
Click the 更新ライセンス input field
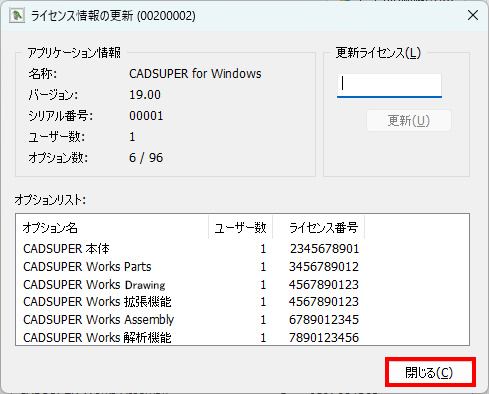coord(389,85)
